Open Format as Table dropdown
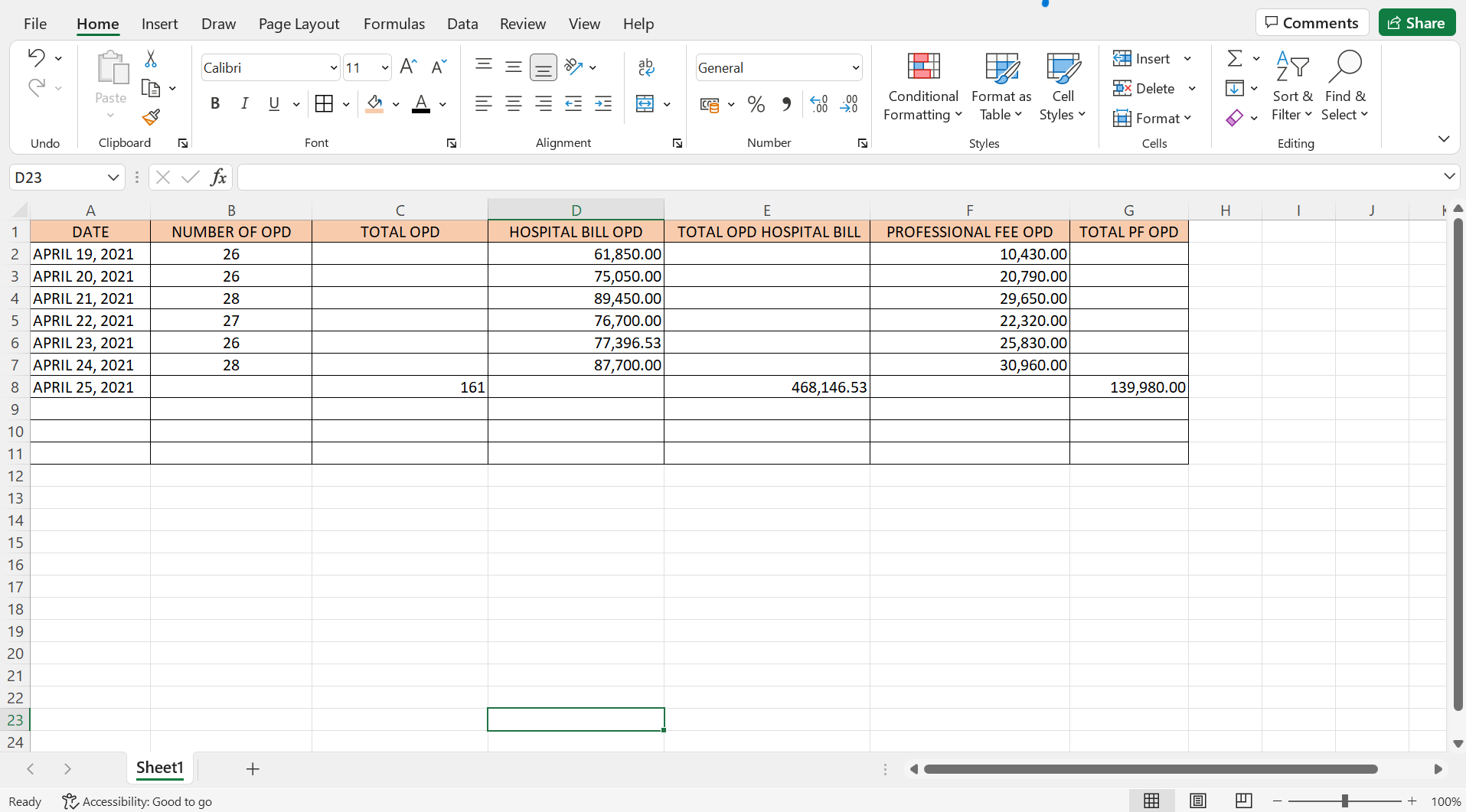The image size is (1466, 812). click(1001, 87)
